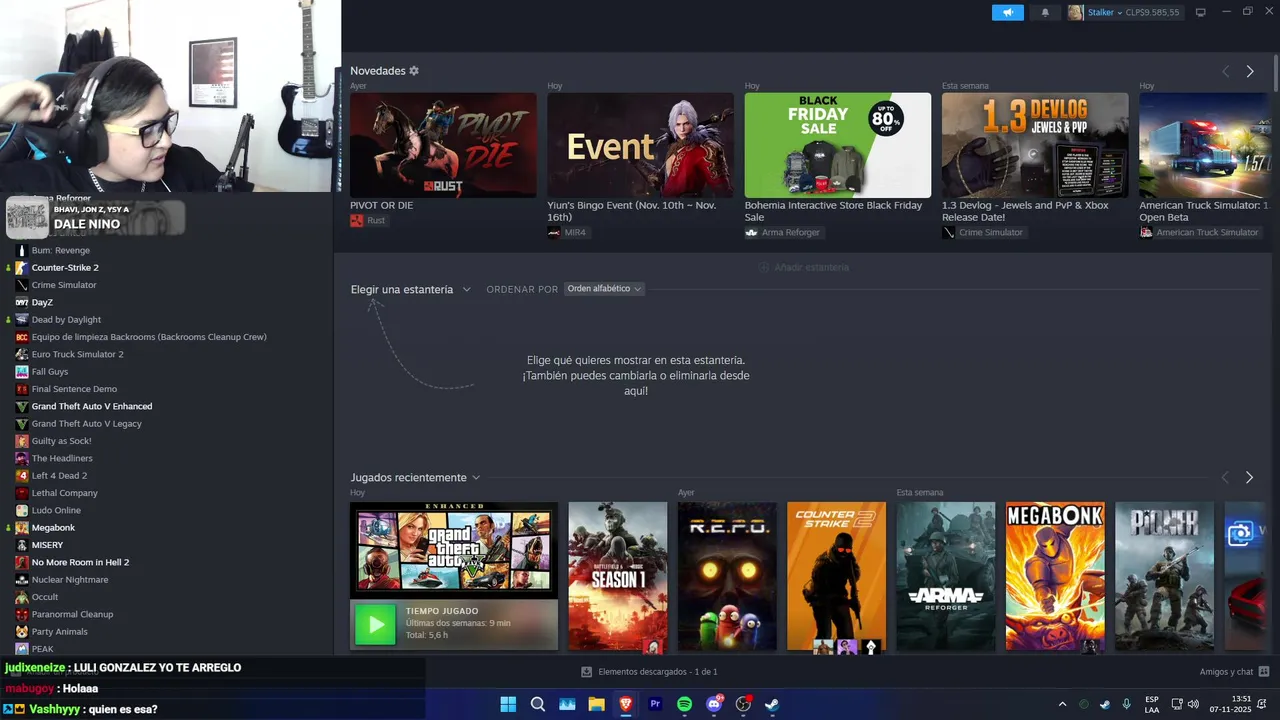Select Counter-Strike 2 game cover

tap(836, 577)
